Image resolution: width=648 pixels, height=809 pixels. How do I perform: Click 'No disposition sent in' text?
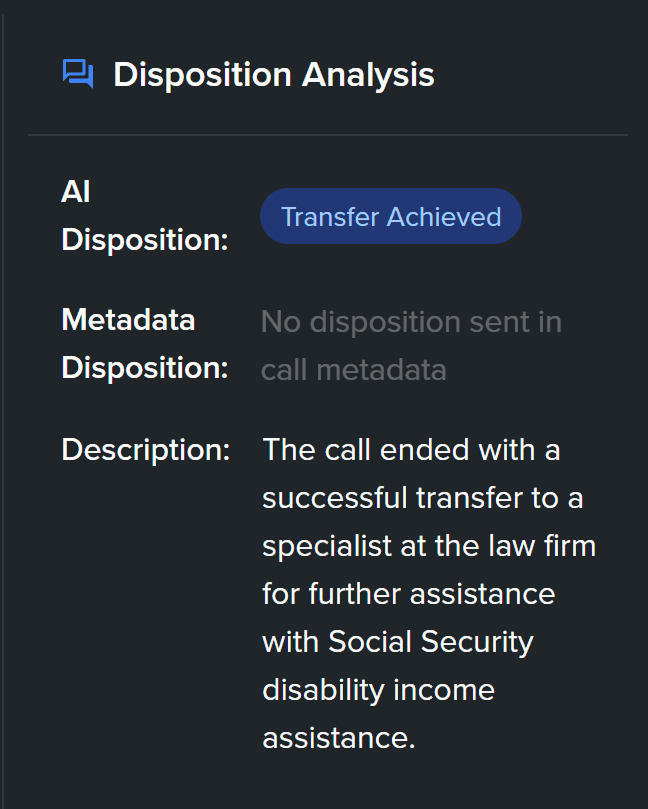pyautogui.click(x=411, y=322)
